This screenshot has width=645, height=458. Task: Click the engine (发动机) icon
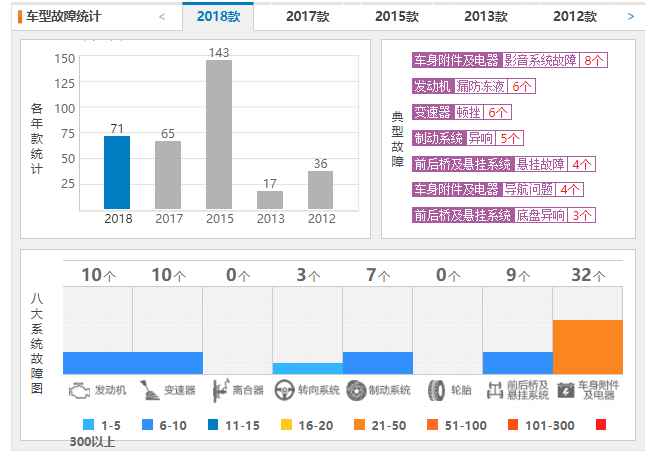coord(79,390)
